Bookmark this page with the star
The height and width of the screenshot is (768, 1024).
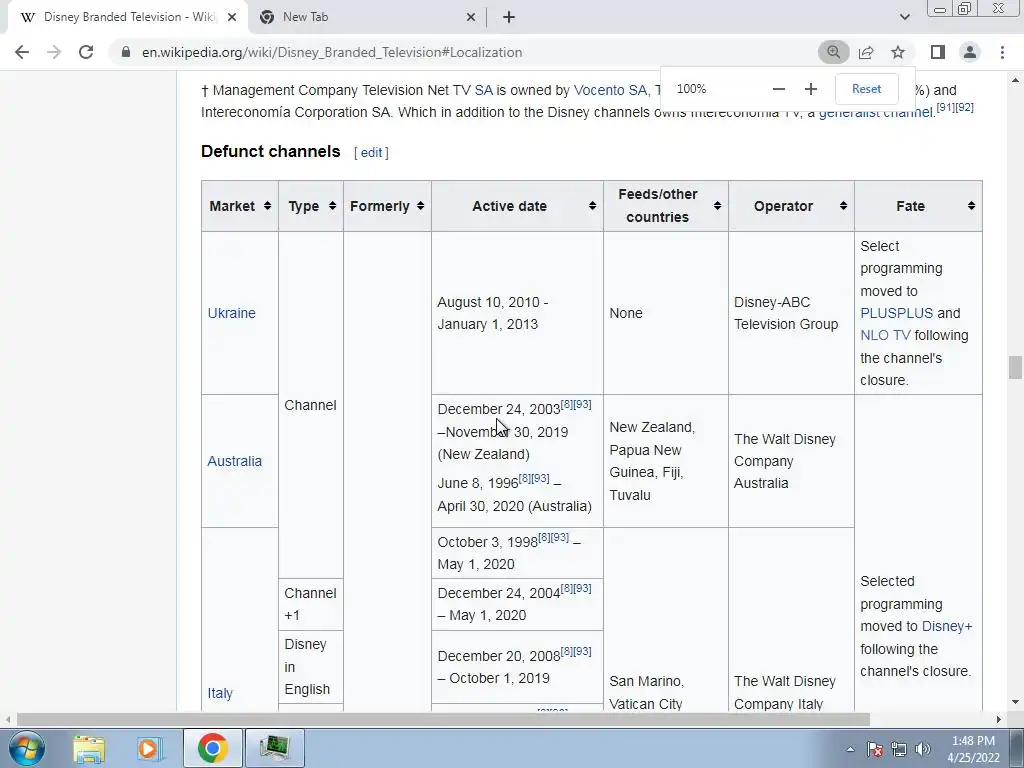[x=898, y=52]
